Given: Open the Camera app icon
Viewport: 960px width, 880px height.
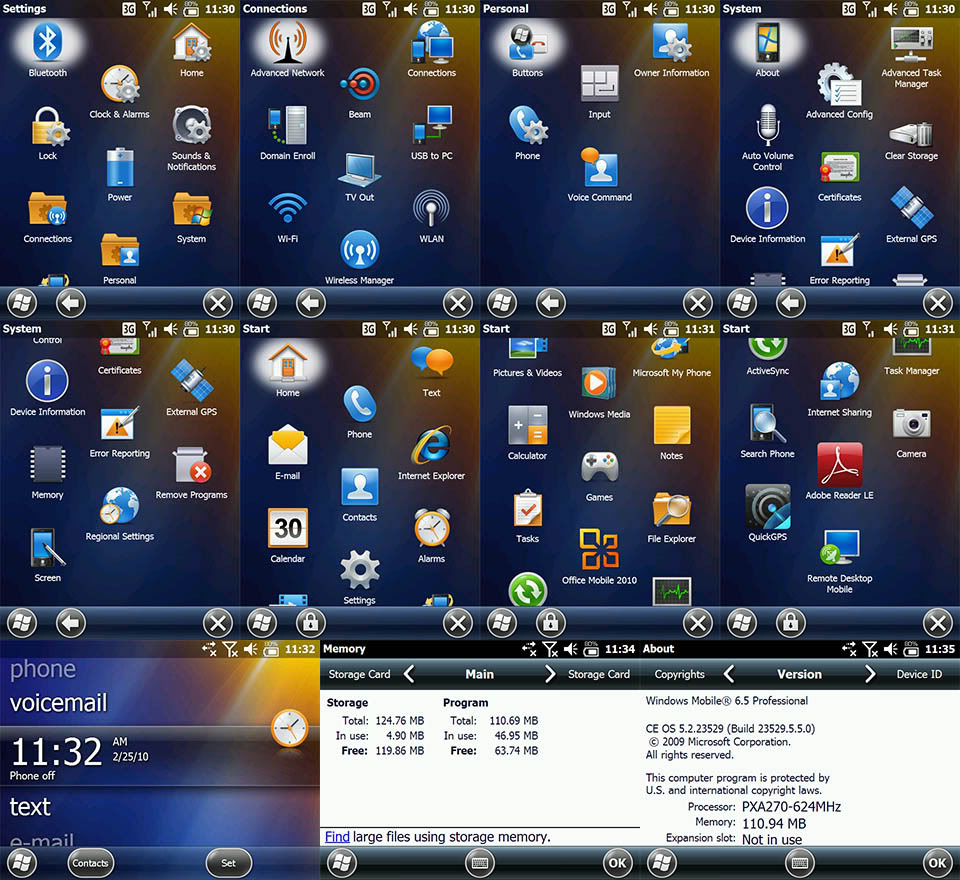Looking at the screenshot, I should coord(912,424).
